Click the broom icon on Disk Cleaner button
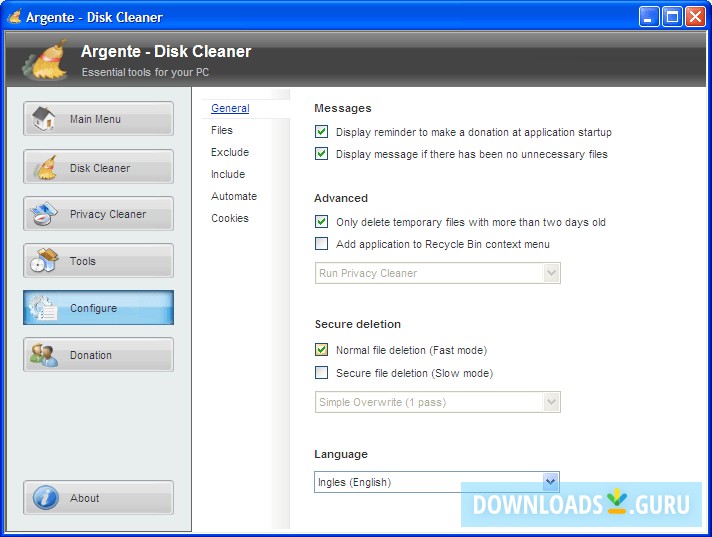The image size is (712, 537). pyautogui.click(x=44, y=168)
